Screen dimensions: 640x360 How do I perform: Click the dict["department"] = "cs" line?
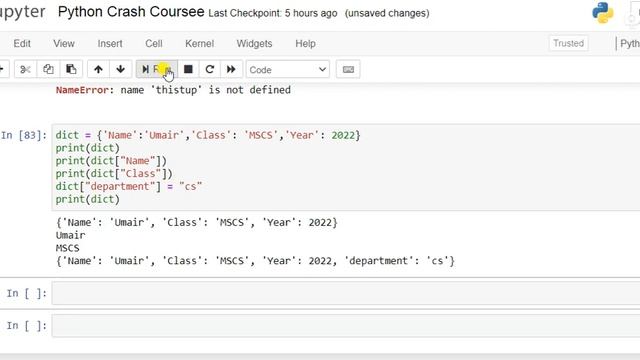tap(129, 187)
